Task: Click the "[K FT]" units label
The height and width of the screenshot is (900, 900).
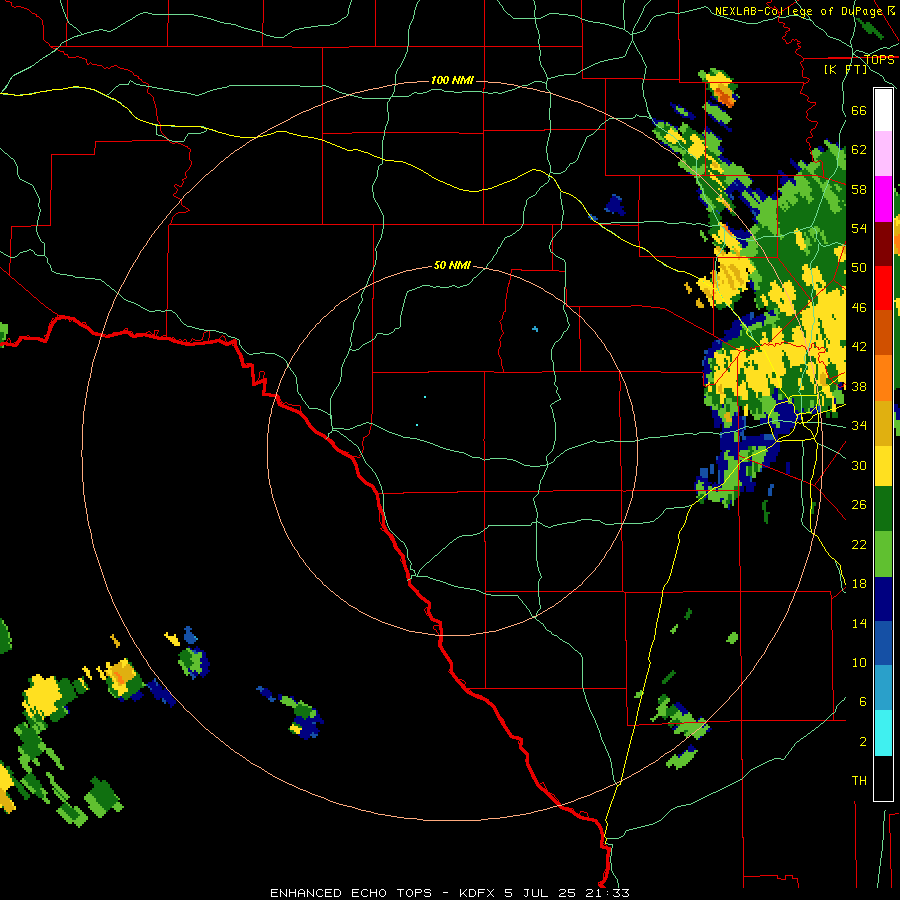Action: (845, 69)
